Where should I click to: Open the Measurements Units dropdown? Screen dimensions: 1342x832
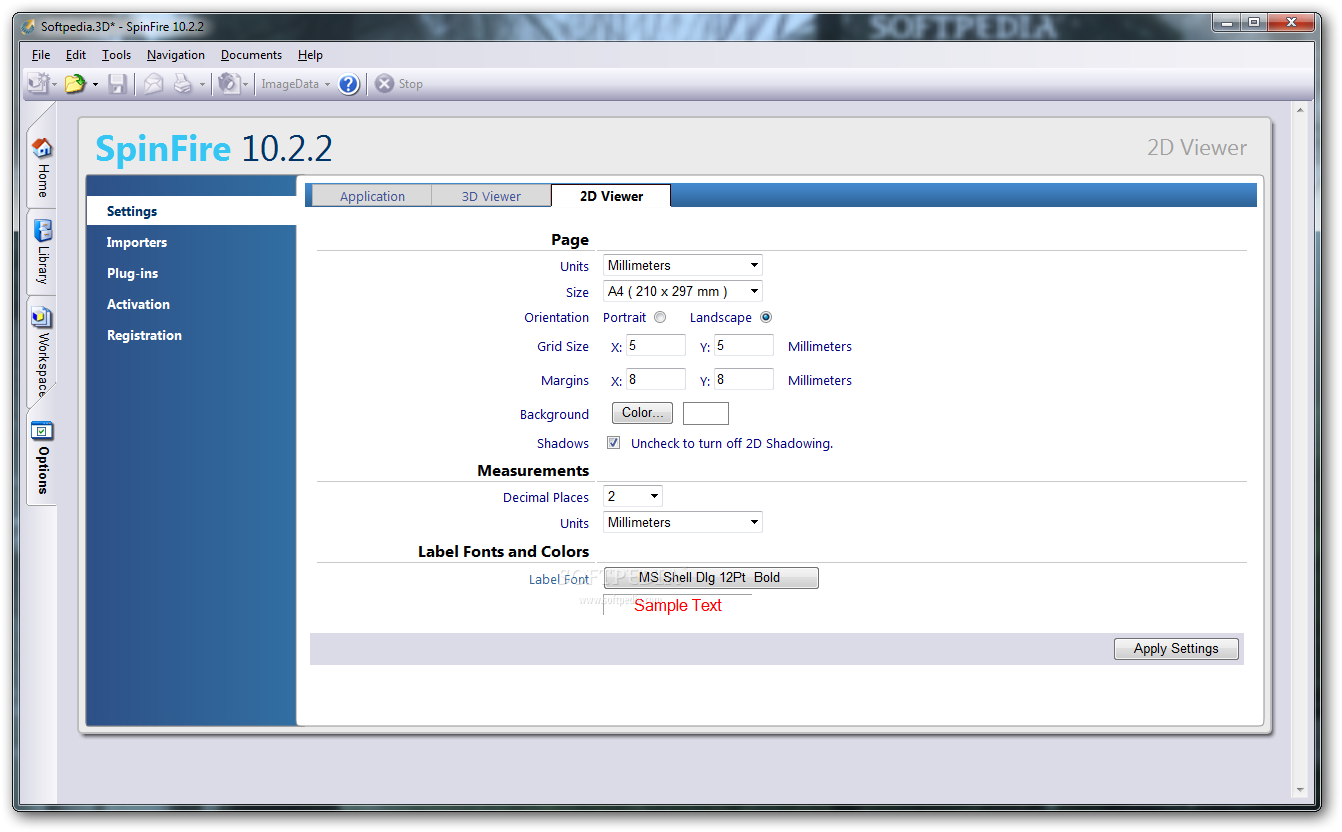(x=683, y=523)
